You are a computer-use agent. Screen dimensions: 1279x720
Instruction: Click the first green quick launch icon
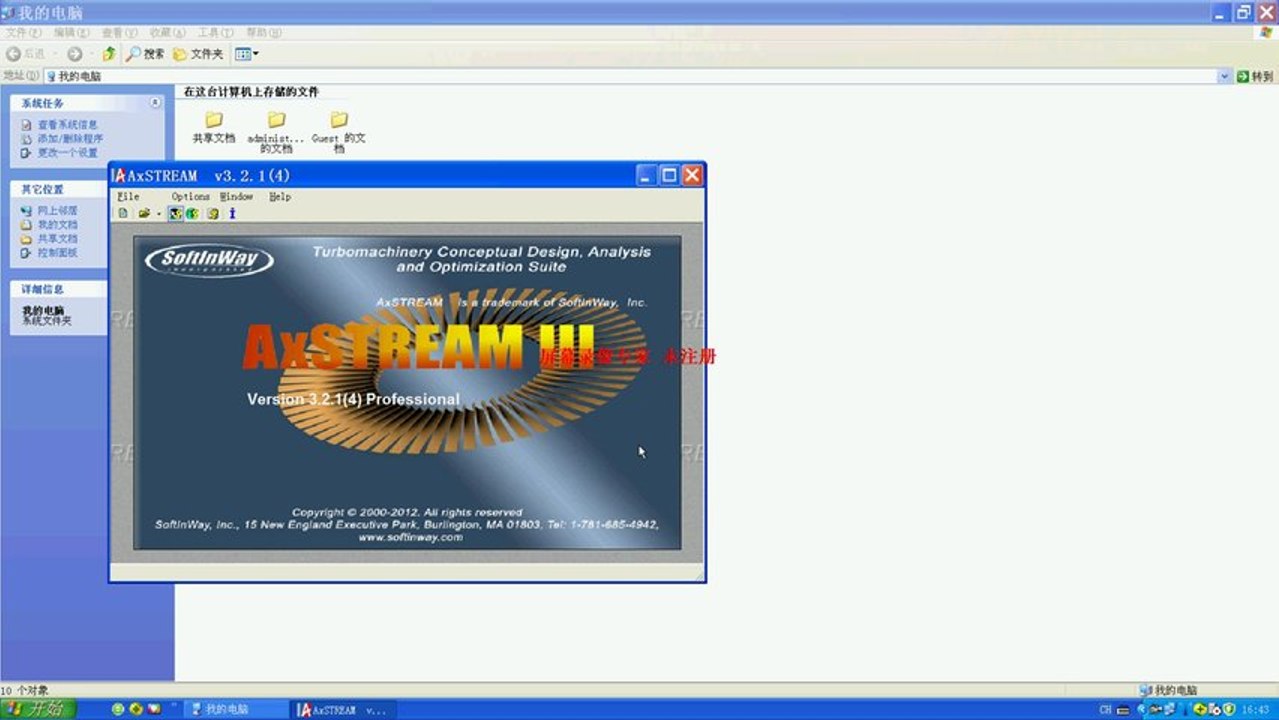[x=118, y=710]
